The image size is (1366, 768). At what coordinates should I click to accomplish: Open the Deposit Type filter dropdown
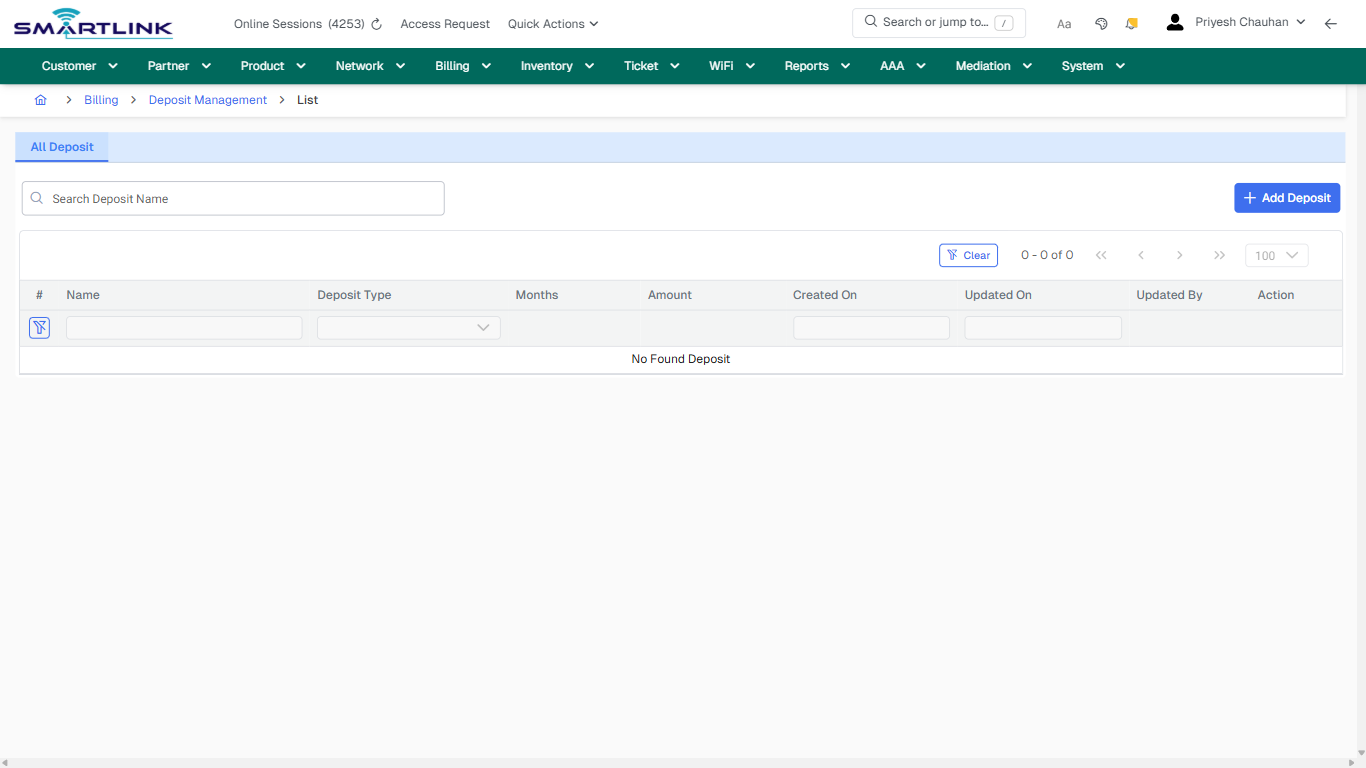[x=408, y=327]
